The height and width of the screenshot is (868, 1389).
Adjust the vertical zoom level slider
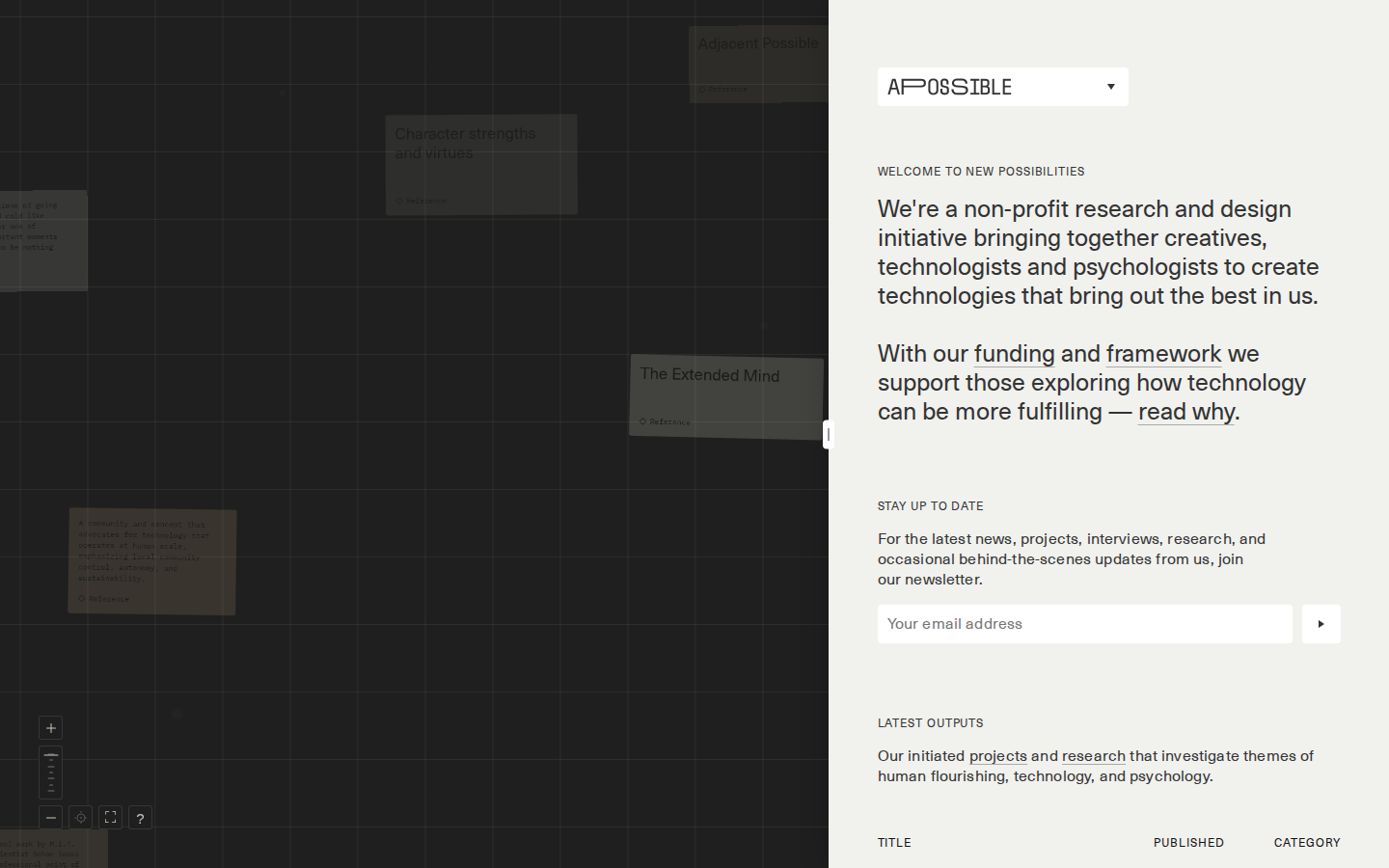[x=51, y=773]
